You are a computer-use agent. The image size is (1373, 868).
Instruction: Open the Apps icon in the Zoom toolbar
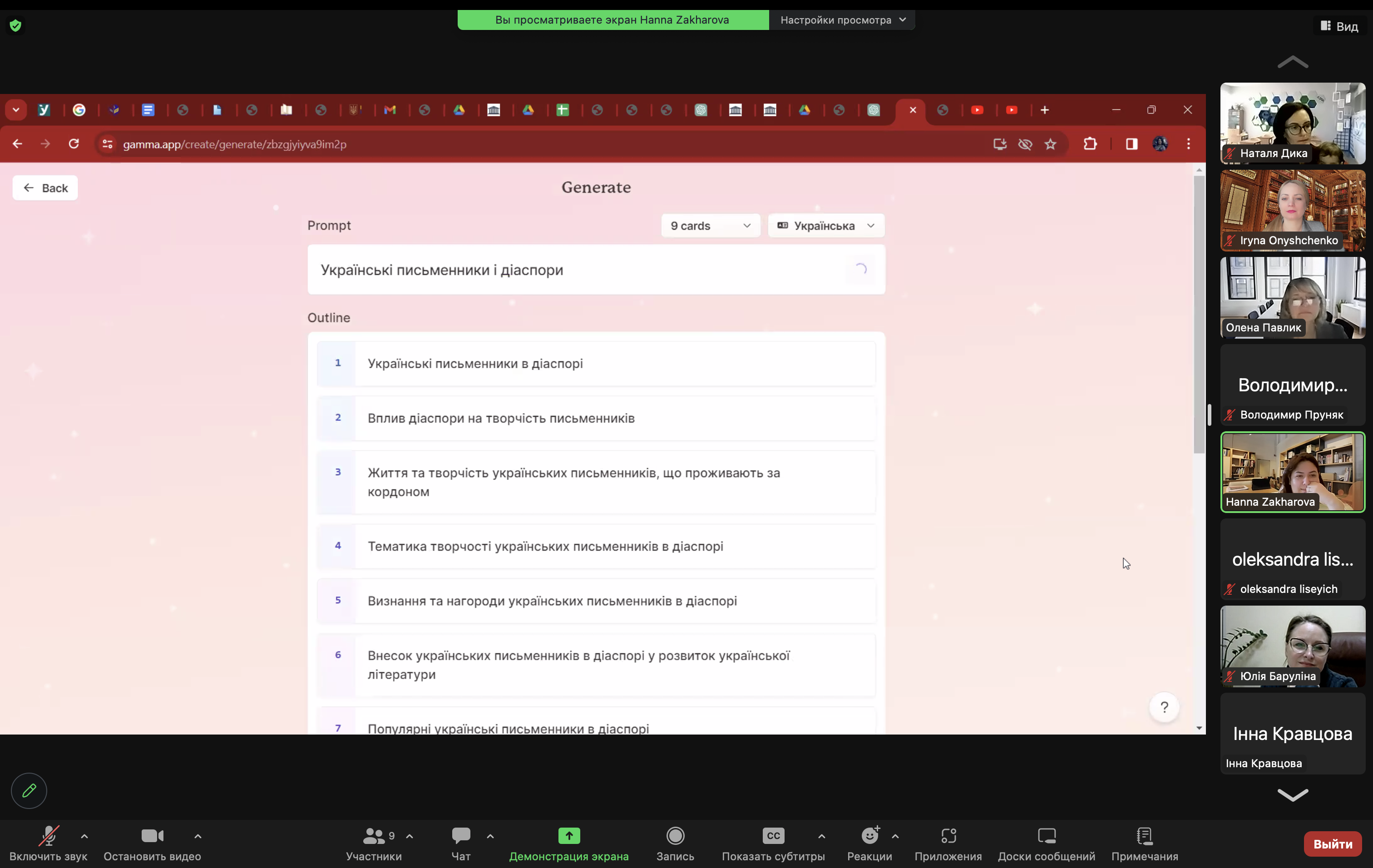pos(948,836)
